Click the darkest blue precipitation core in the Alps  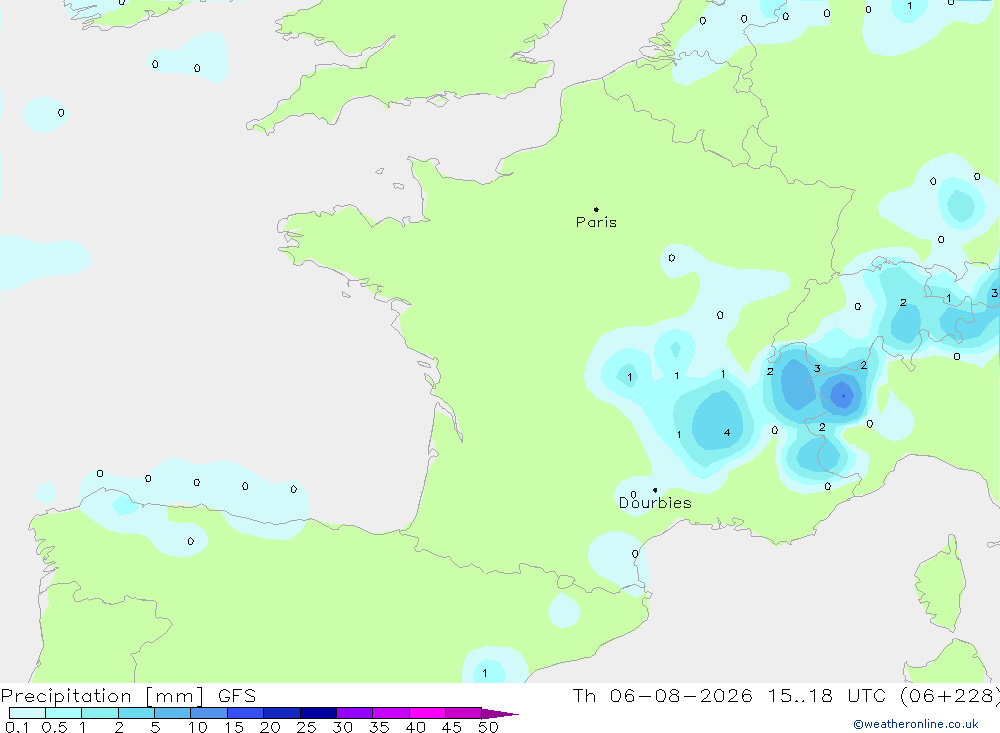[843, 396]
